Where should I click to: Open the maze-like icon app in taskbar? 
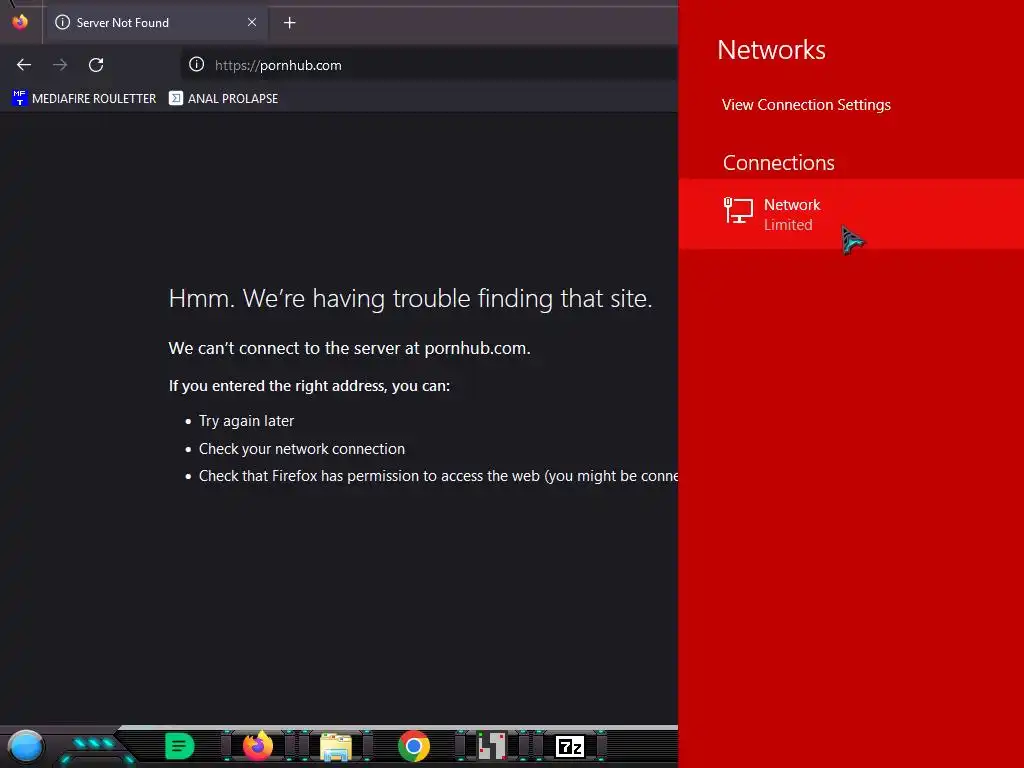click(492, 746)
